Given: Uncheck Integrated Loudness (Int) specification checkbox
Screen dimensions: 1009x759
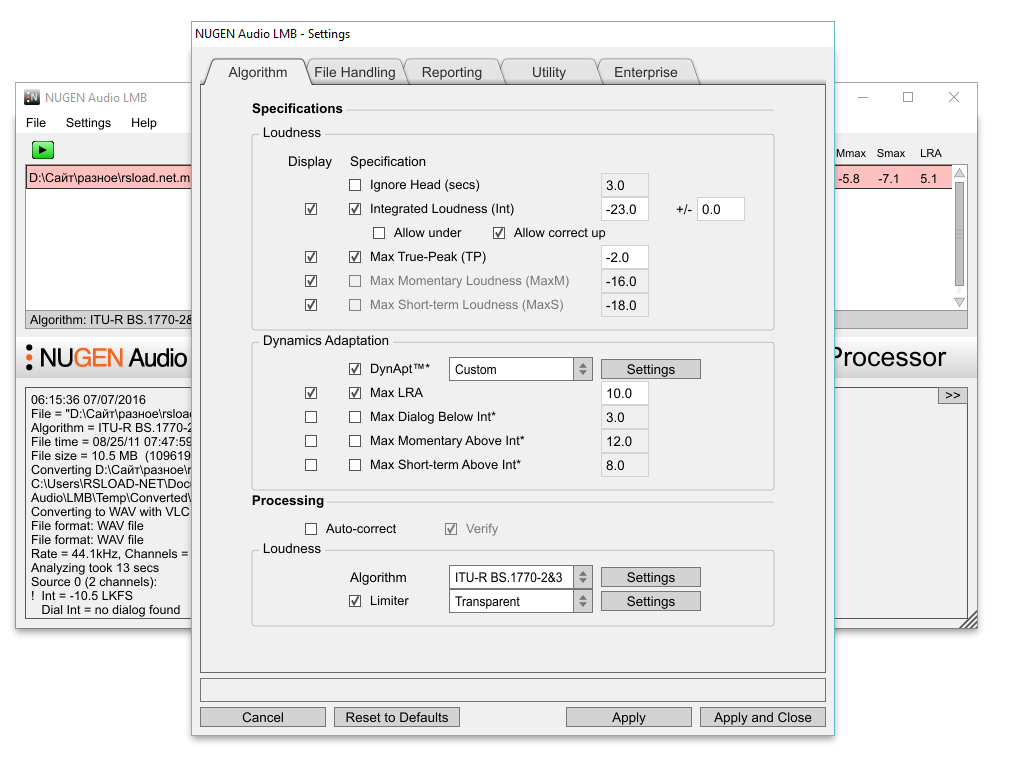Looking at the screenshot, I should (355, 209).
